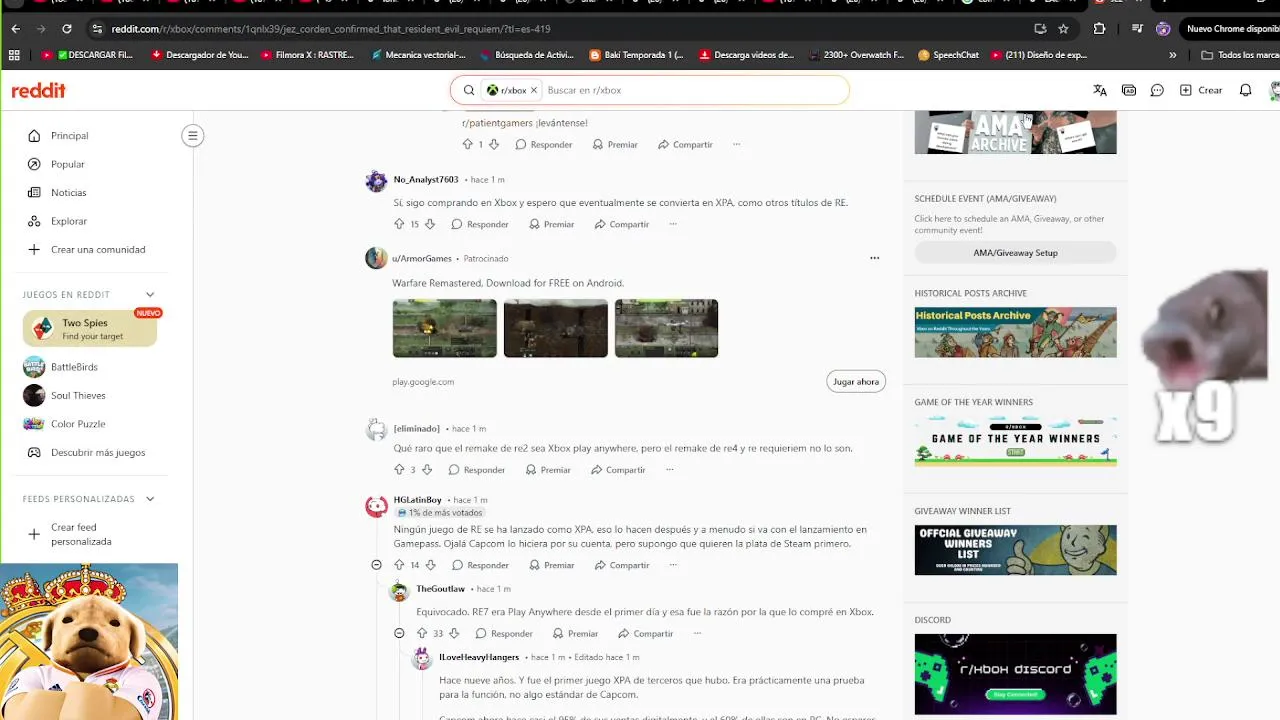The image size is (1280, 720).
Task: Open the No_Analyst7603 user profile
Action: pos(426,179)
